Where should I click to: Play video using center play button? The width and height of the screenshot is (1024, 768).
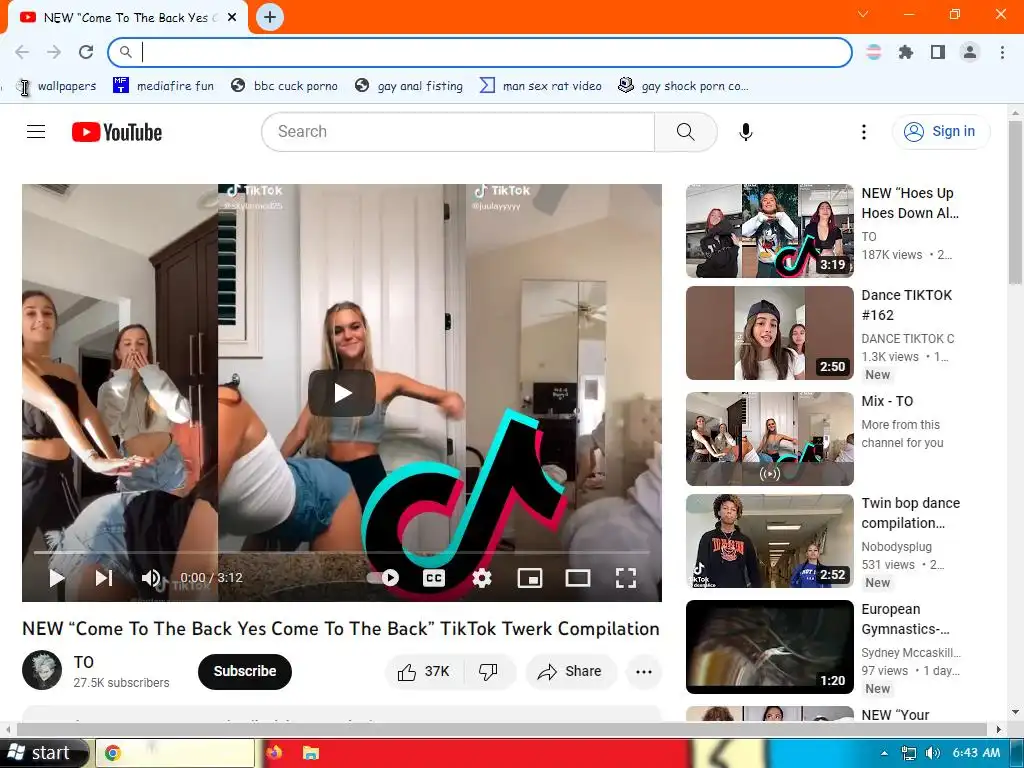342,393
